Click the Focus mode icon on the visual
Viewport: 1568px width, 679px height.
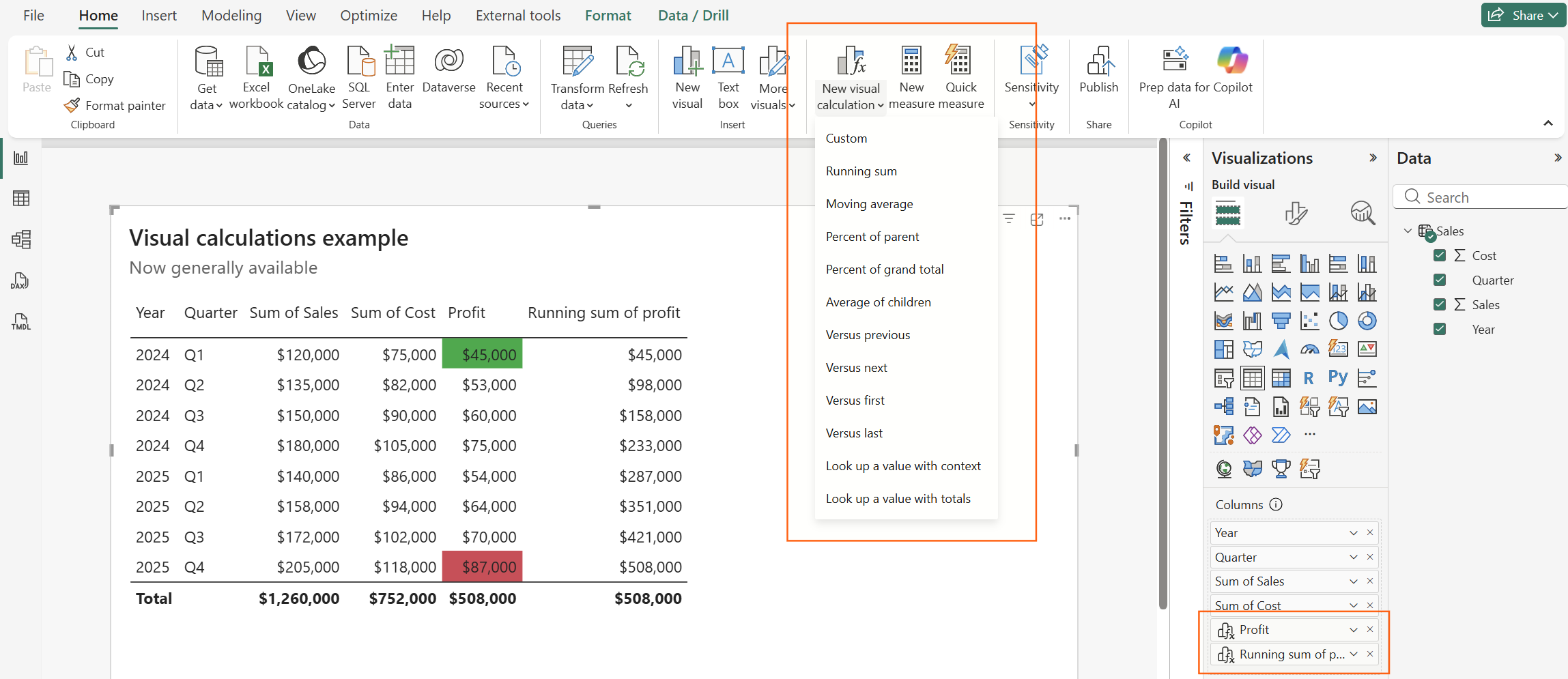(x=1037, y=219)
